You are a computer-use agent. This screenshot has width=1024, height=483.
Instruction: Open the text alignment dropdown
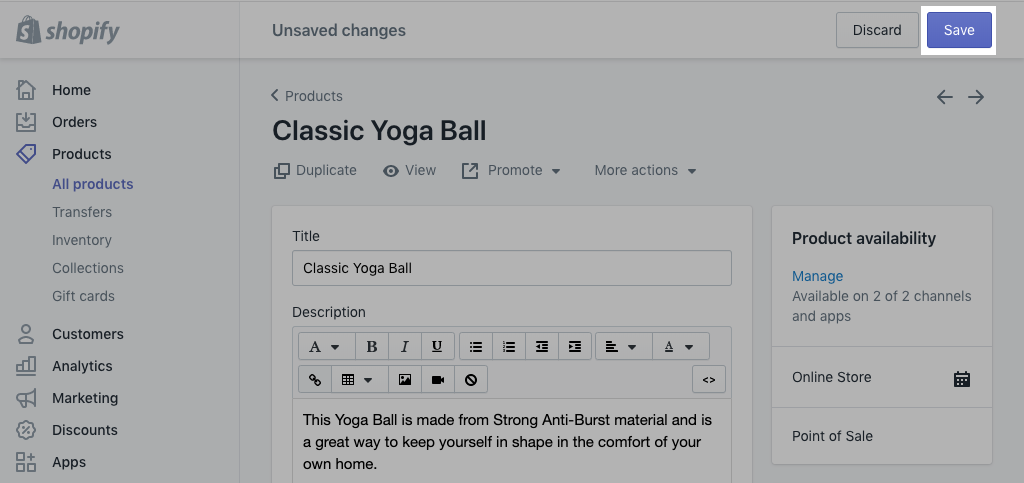[x=622, y=347]
